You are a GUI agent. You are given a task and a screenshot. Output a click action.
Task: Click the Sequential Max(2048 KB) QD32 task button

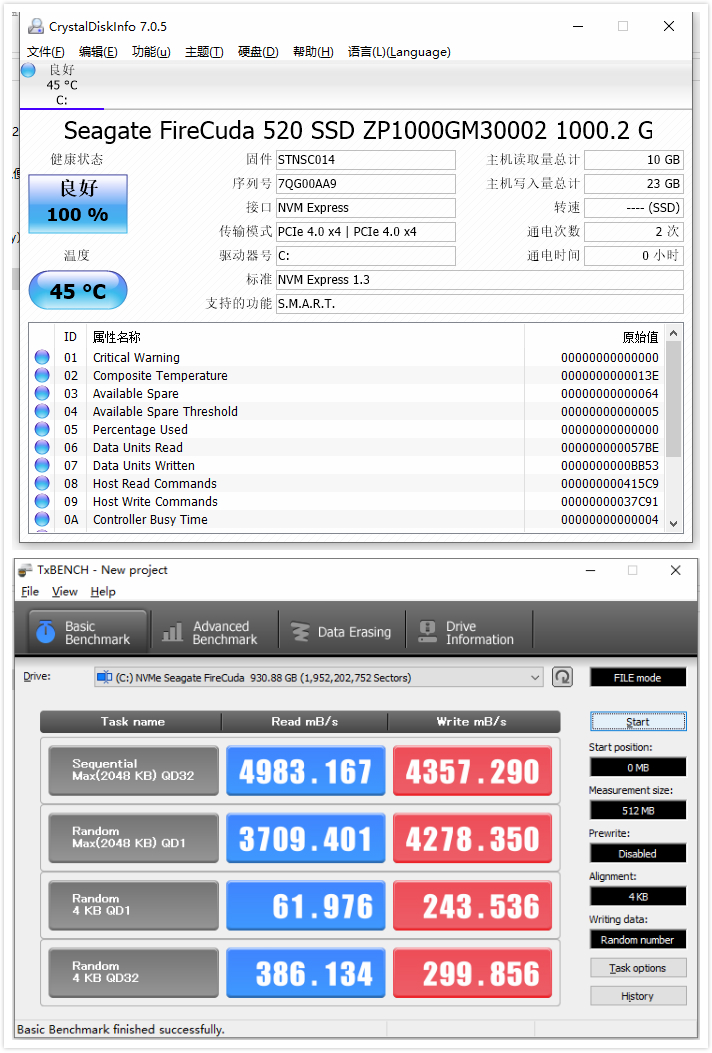pos(134,770)
